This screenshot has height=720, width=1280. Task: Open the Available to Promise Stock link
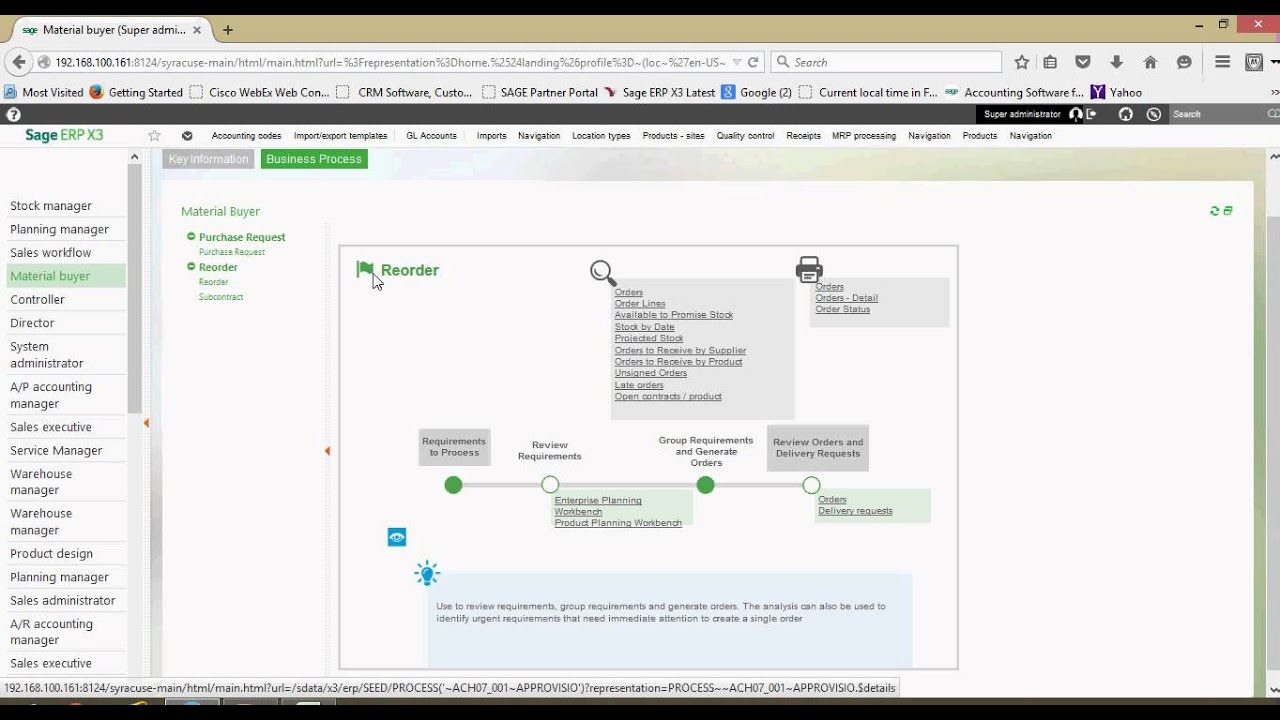[674, 315]
